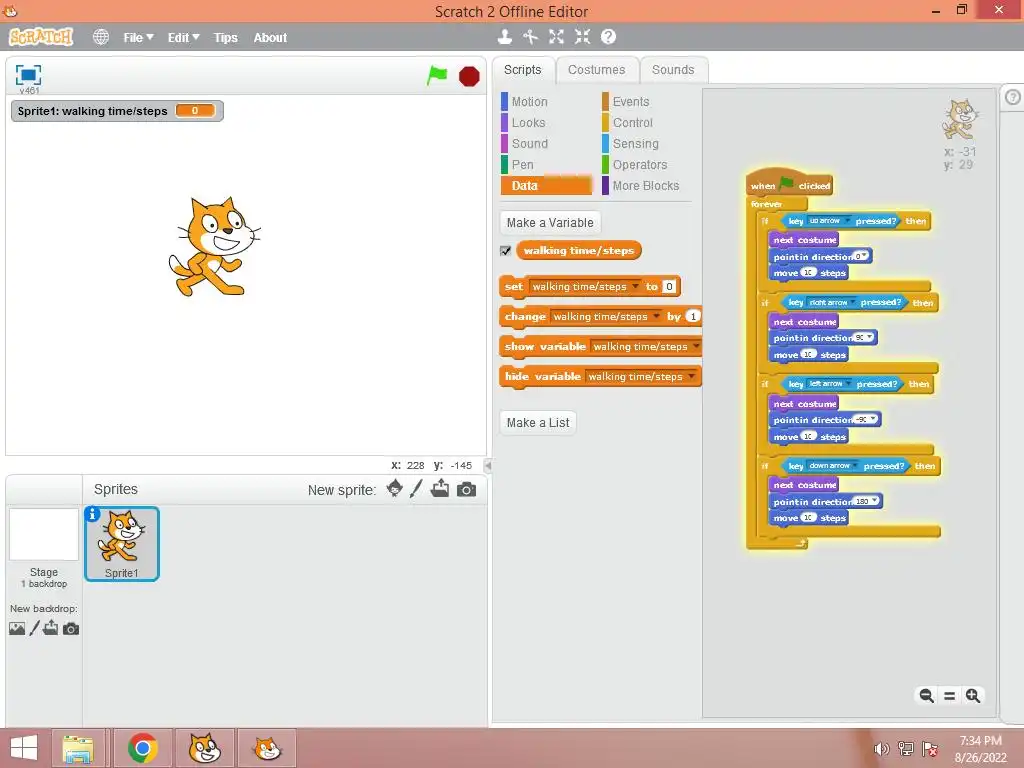The height and width of the screenshot is (768, 1024).
Task: Open help panel at right edge
Action: tap(1012, 97)
